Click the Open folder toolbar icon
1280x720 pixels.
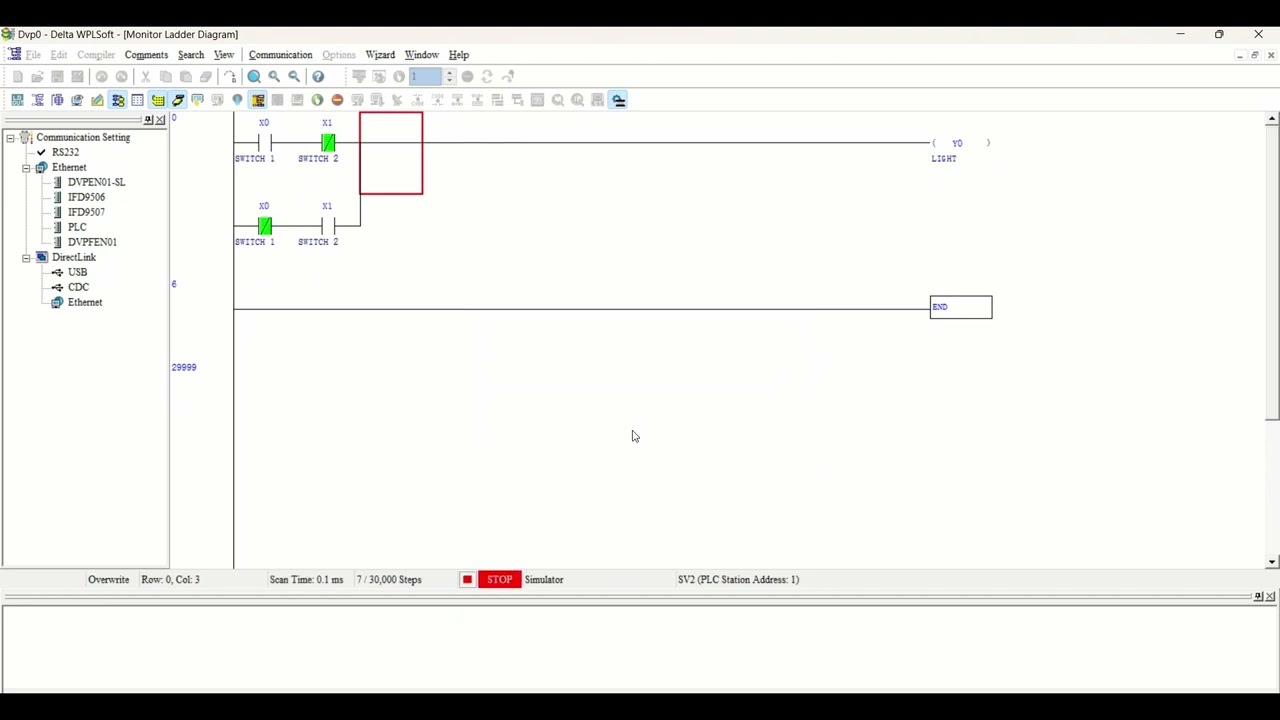[37, 77]
